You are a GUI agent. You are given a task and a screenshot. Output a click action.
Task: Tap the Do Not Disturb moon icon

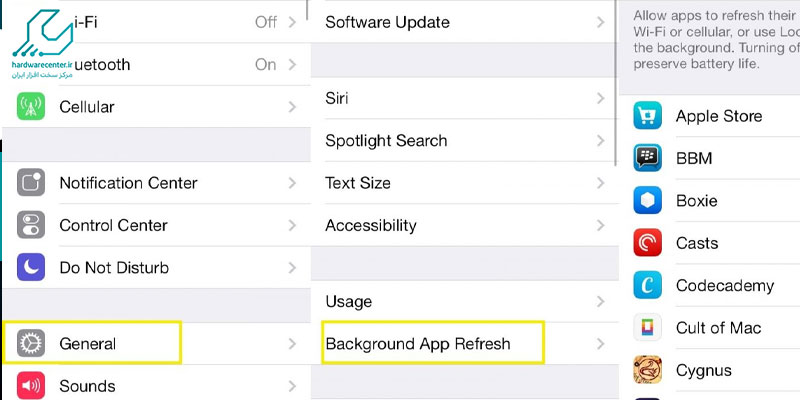[x=31, y=268]
